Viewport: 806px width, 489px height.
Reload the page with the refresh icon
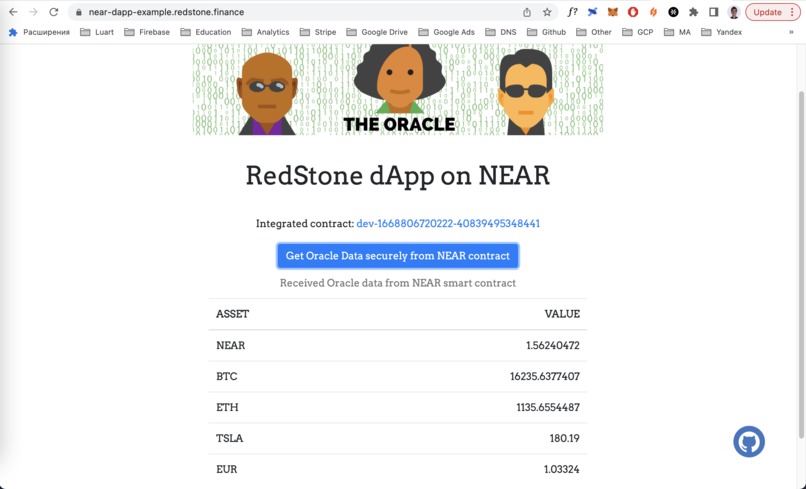pos(53,12)
